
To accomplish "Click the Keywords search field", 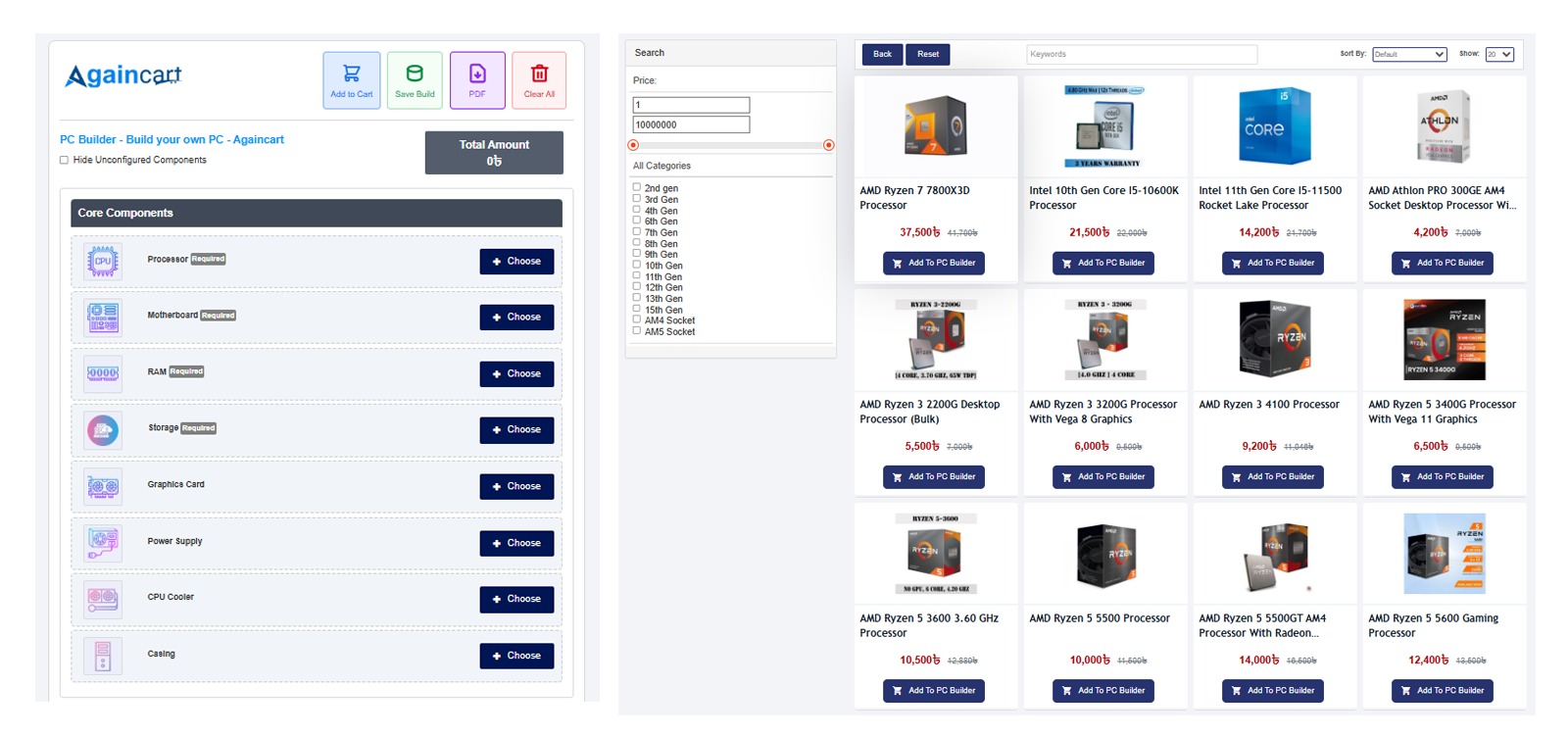I will click(x=1142, y=54).
